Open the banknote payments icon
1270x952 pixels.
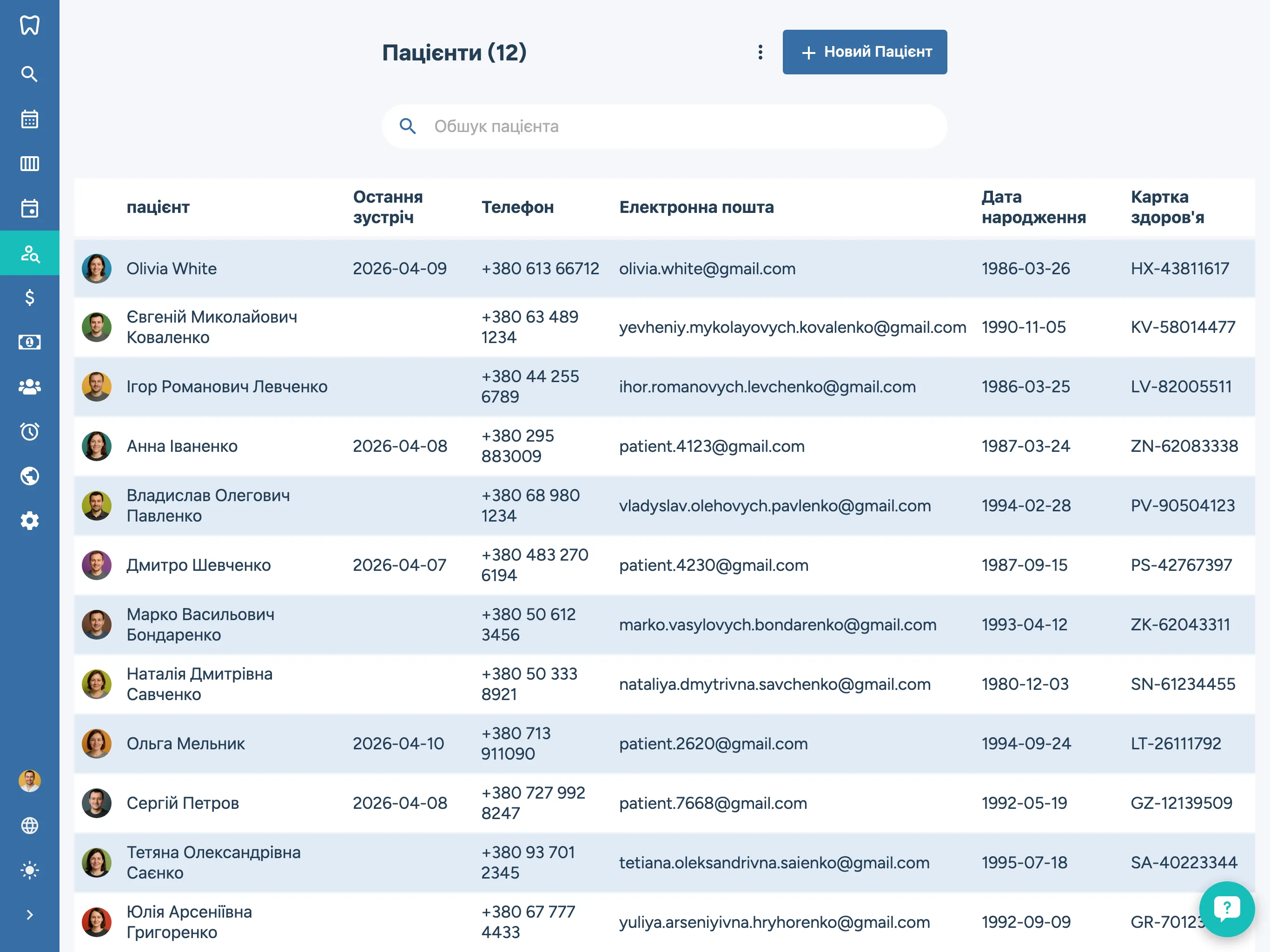29,342
